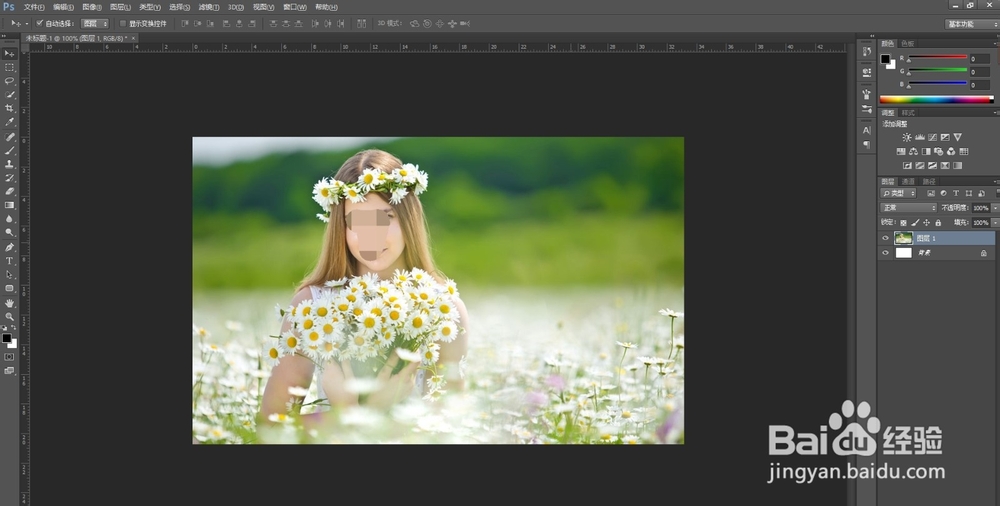1000x506 pixels.
Task: Activate the Zoom tool
Action: (10, 316)
